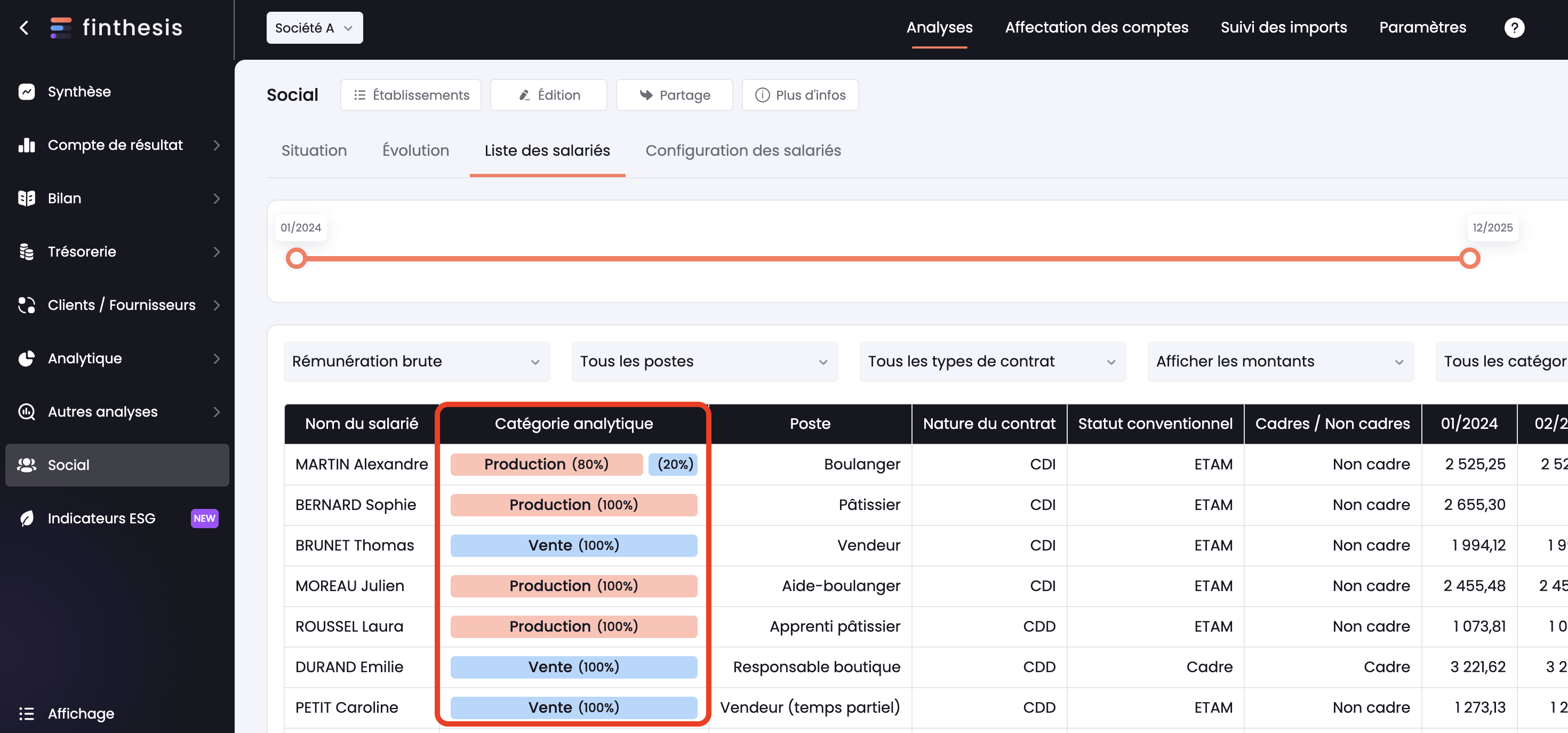1568x733 pixels.
Task: Expand the Compte de résultat chevron
Action: pos(217,145)
